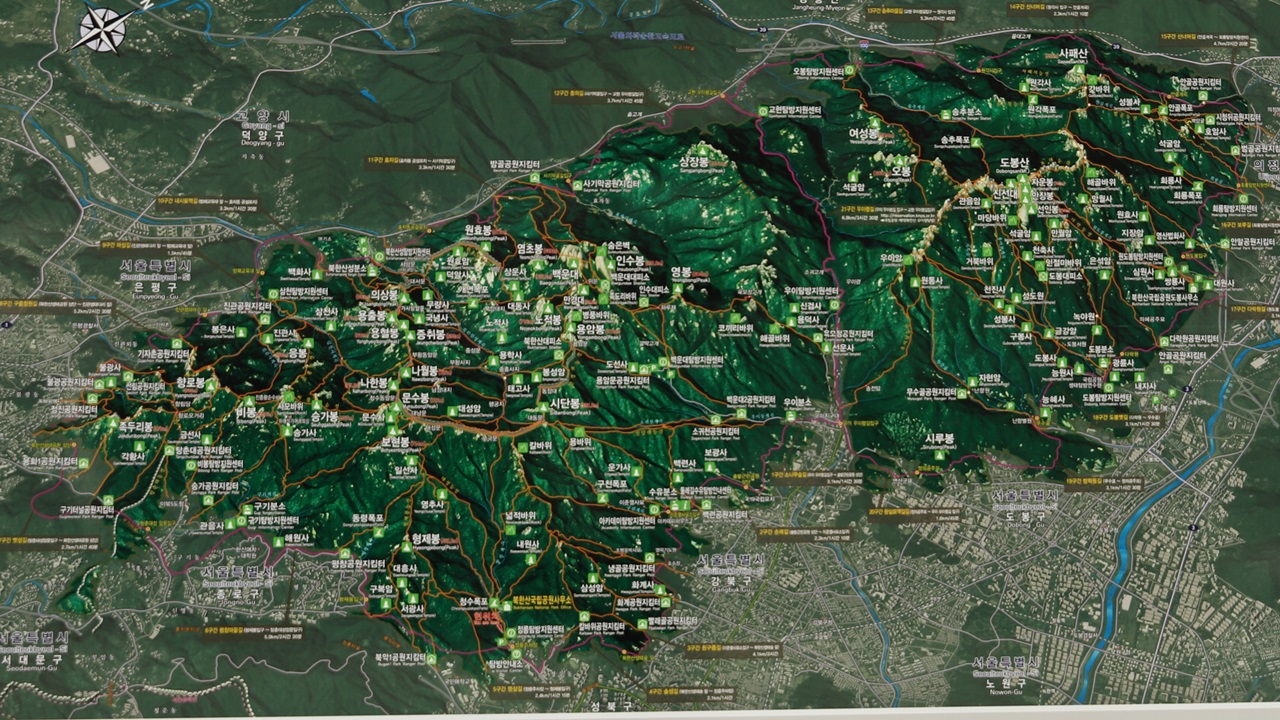Click the 증취봉 peak label
This screenshot has height=720, width=1280.
[x=429, y=332]
